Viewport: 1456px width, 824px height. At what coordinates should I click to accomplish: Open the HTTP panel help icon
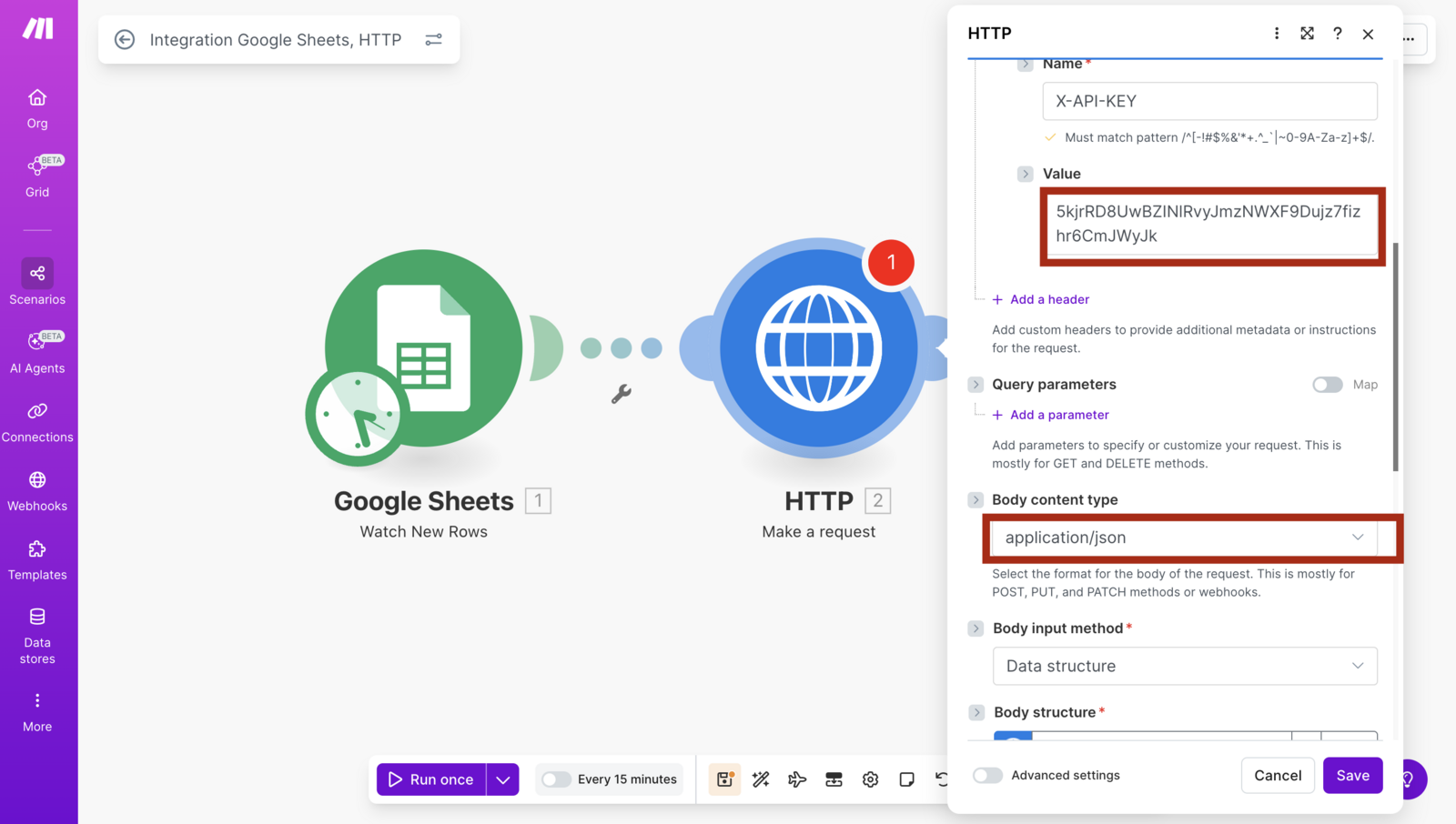pyautogui.click(x=1337, y=34)
